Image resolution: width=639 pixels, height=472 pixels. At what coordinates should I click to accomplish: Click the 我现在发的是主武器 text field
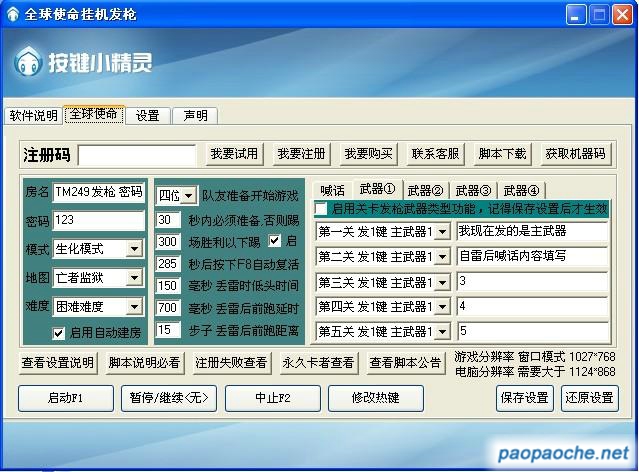(x=533, y=231)
